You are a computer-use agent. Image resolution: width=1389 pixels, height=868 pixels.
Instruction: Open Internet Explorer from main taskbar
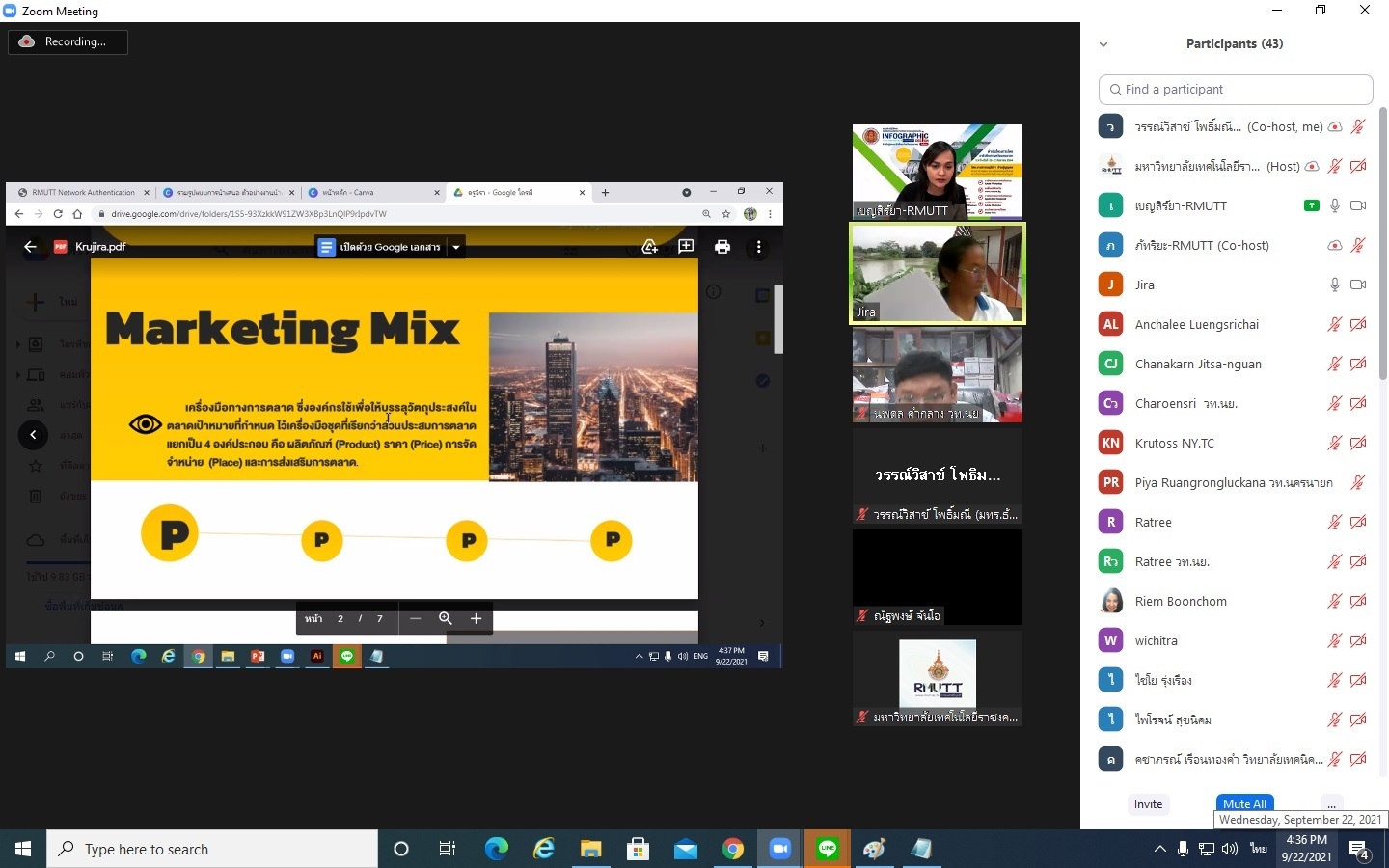pos(544,849)
